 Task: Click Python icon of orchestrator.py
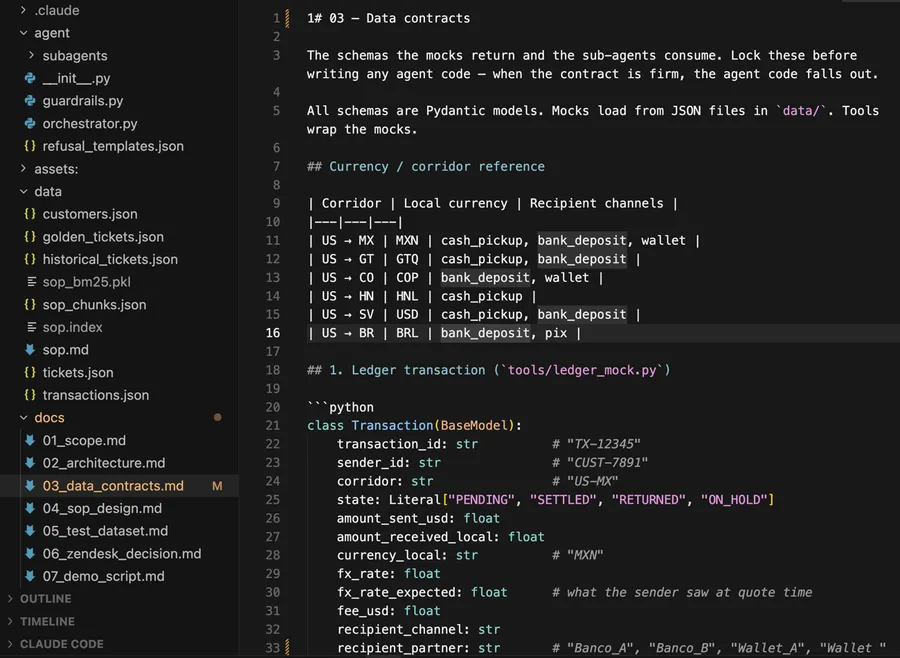(30, 123)
